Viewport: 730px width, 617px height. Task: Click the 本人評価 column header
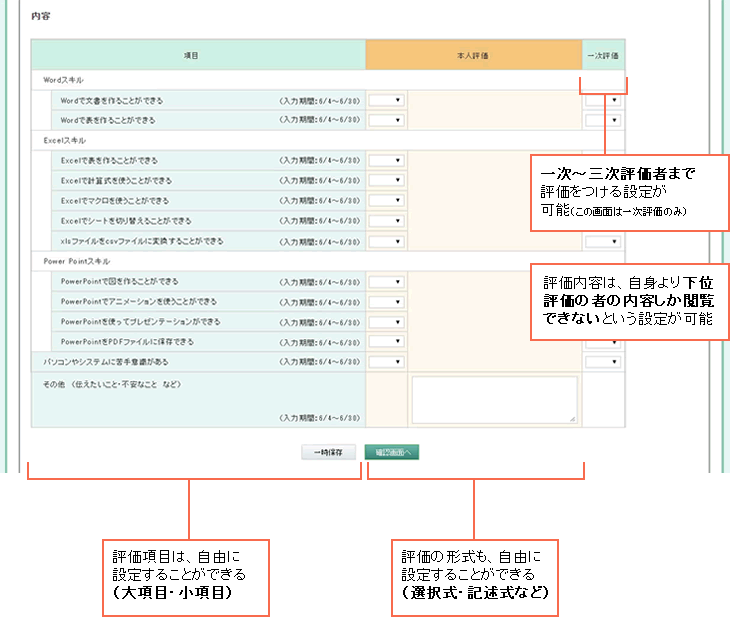(473, 55)
